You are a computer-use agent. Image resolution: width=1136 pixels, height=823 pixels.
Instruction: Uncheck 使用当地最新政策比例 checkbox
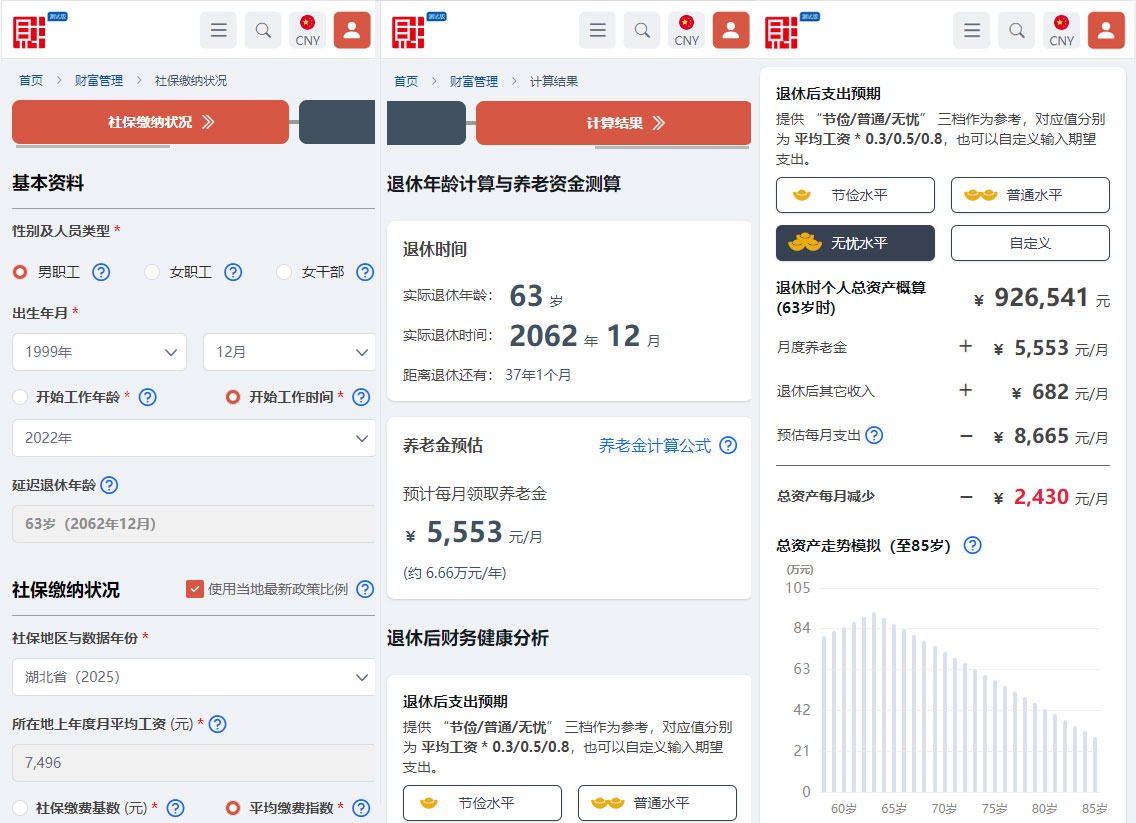[x=195, y=589]
